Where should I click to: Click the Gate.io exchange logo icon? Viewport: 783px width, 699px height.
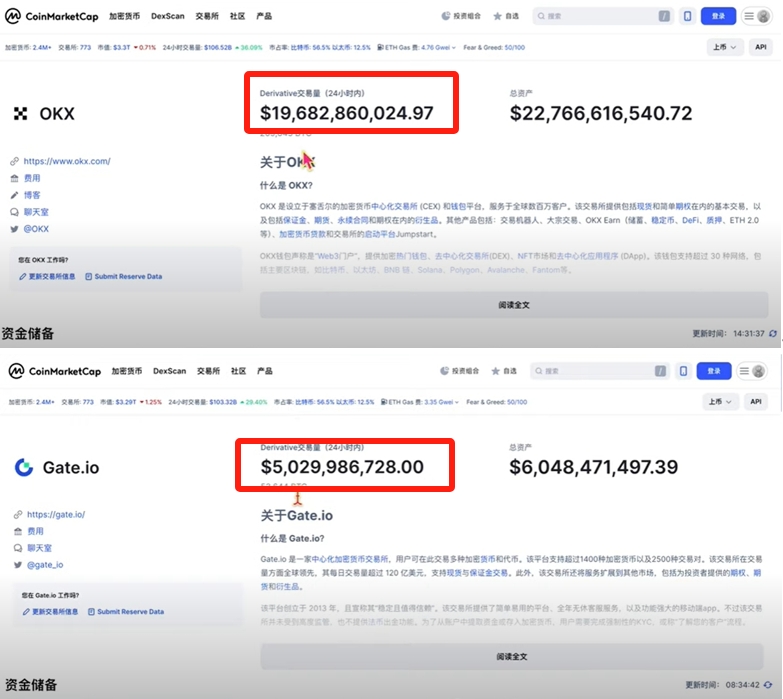click(x=23, y=467)
